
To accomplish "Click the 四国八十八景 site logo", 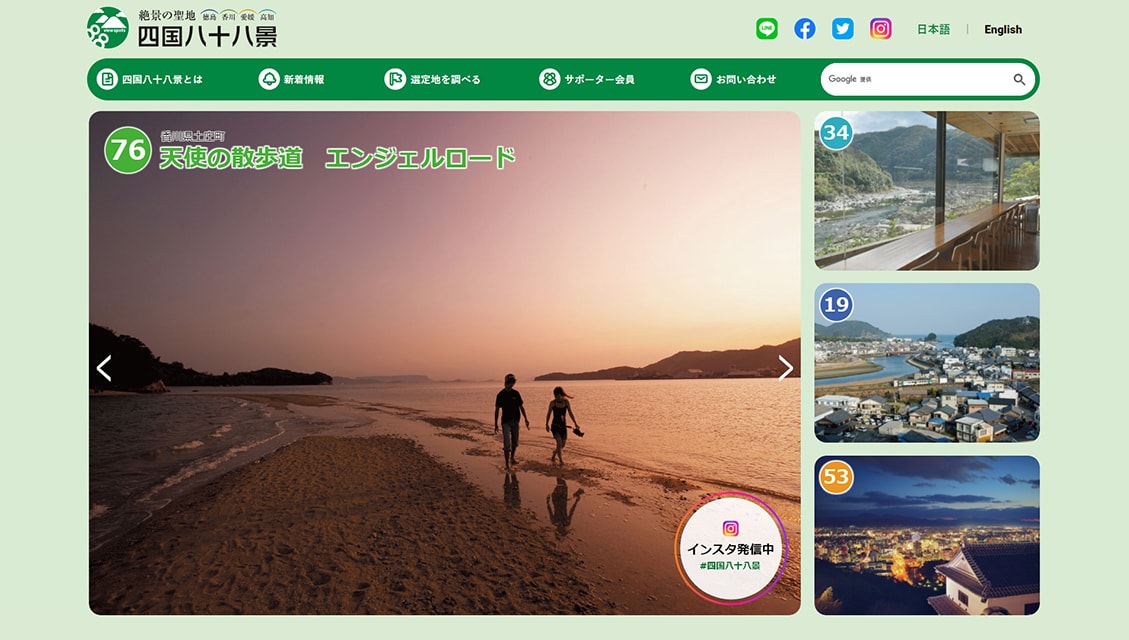I will pyautogui.click(x=182, y=28).
